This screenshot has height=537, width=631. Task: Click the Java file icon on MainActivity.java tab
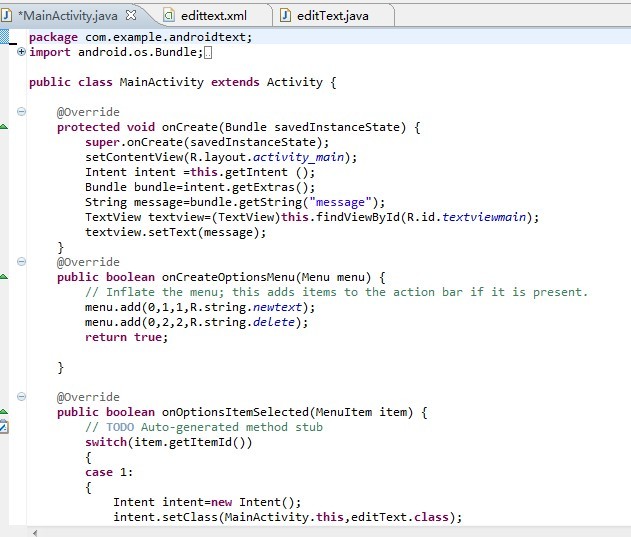pos(6,15)
